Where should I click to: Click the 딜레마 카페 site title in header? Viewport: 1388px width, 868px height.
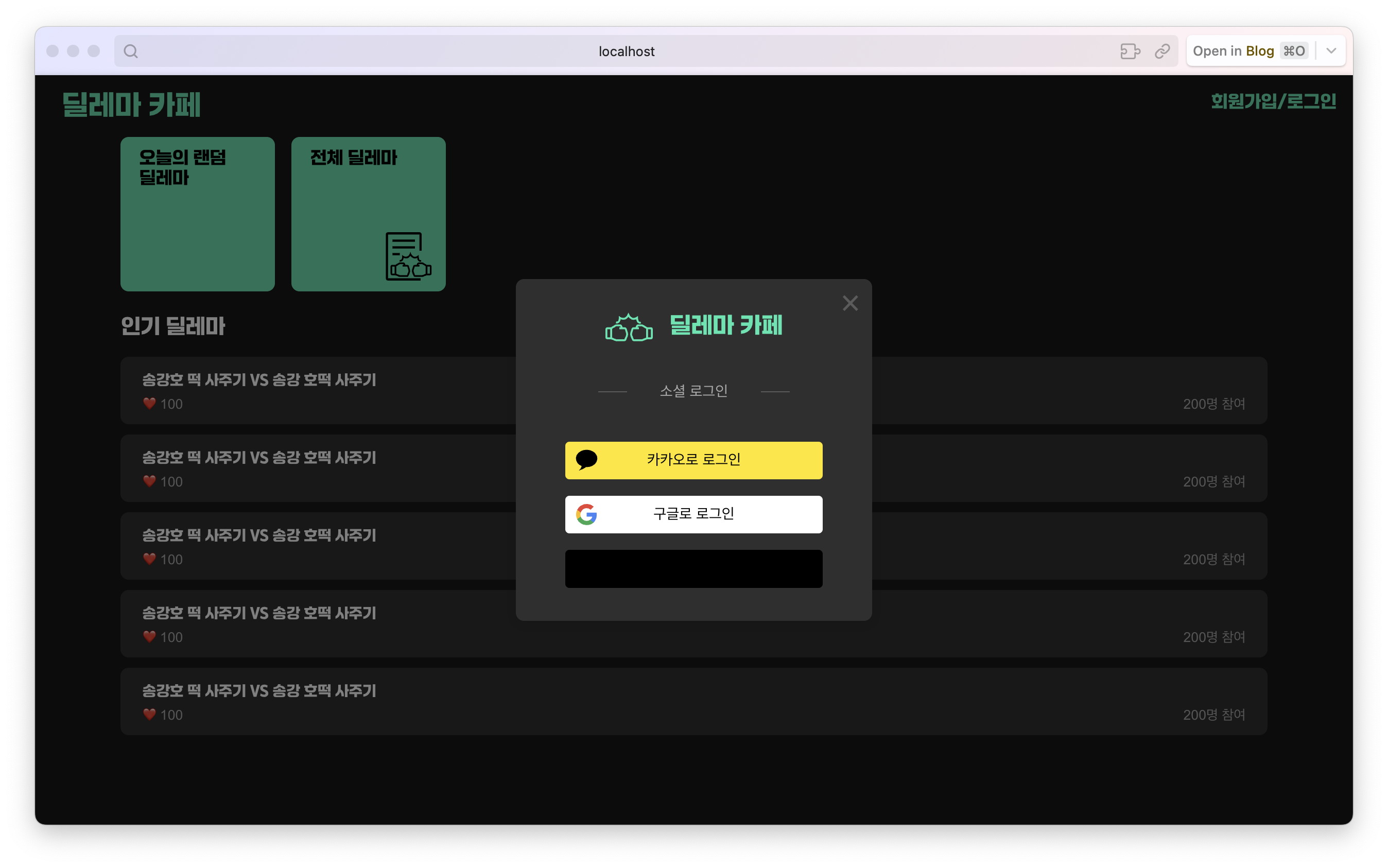point(131,105)
